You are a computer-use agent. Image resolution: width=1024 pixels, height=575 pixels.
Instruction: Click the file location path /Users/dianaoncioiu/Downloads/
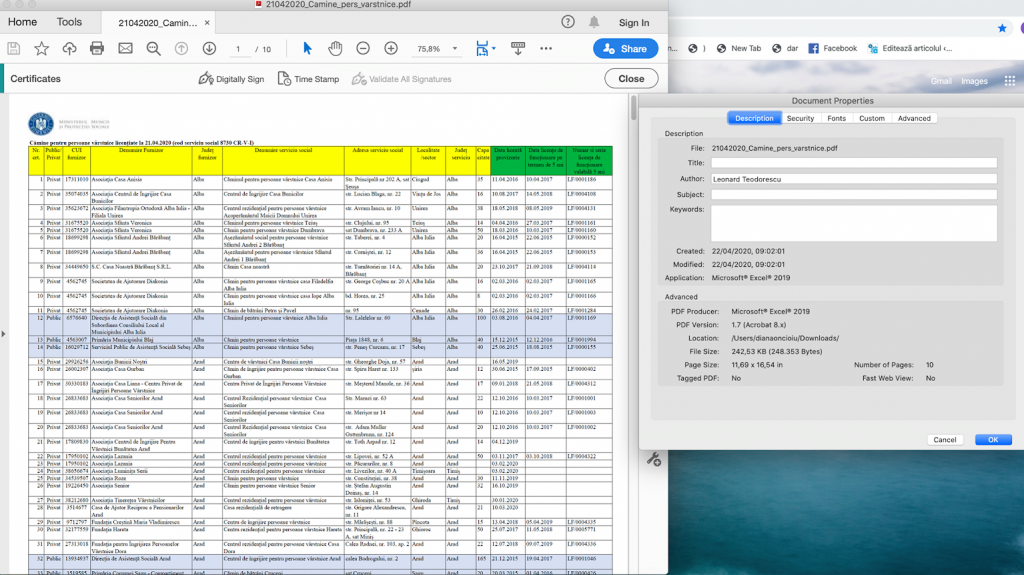(x=785, y=338)
